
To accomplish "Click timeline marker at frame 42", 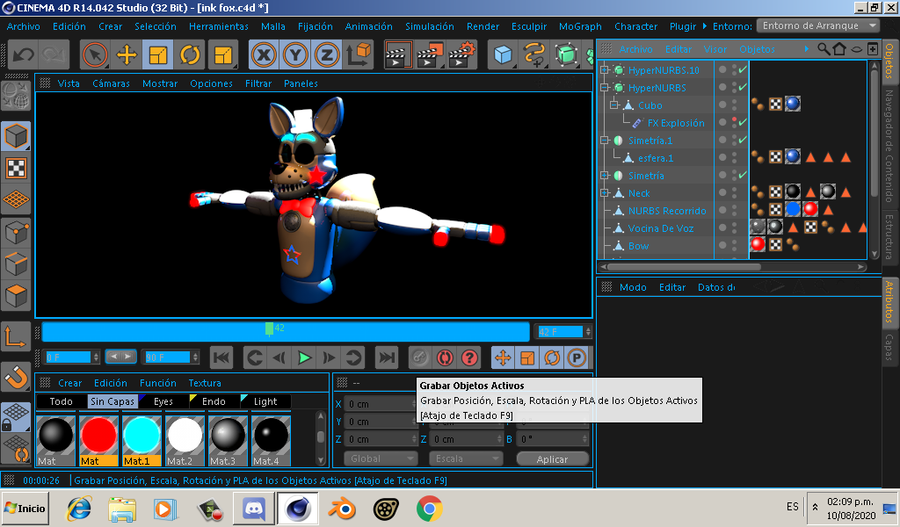I will [x=269, y=328].
